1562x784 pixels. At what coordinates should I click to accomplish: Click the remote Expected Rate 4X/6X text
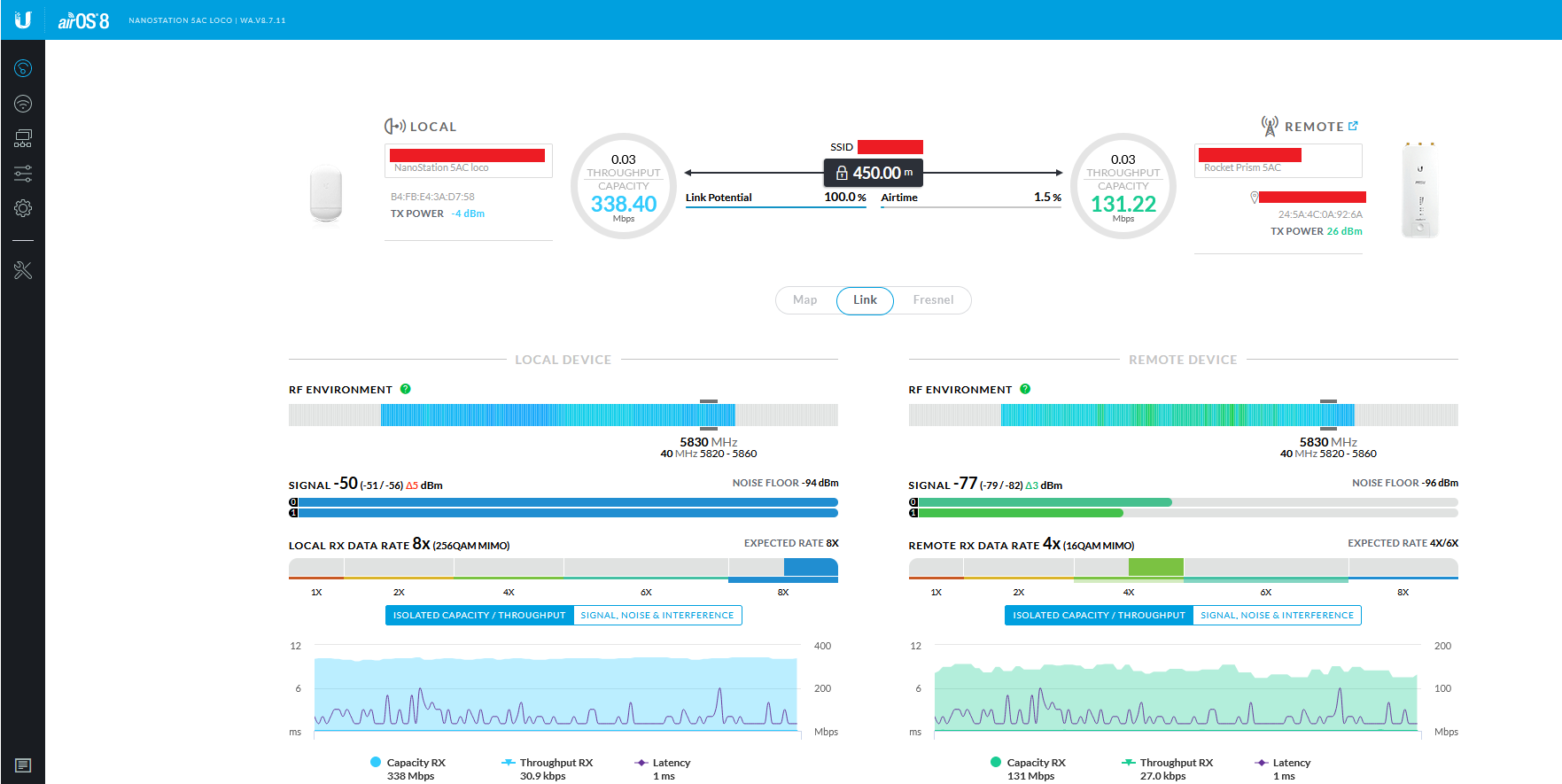[x=1403, y=543]
